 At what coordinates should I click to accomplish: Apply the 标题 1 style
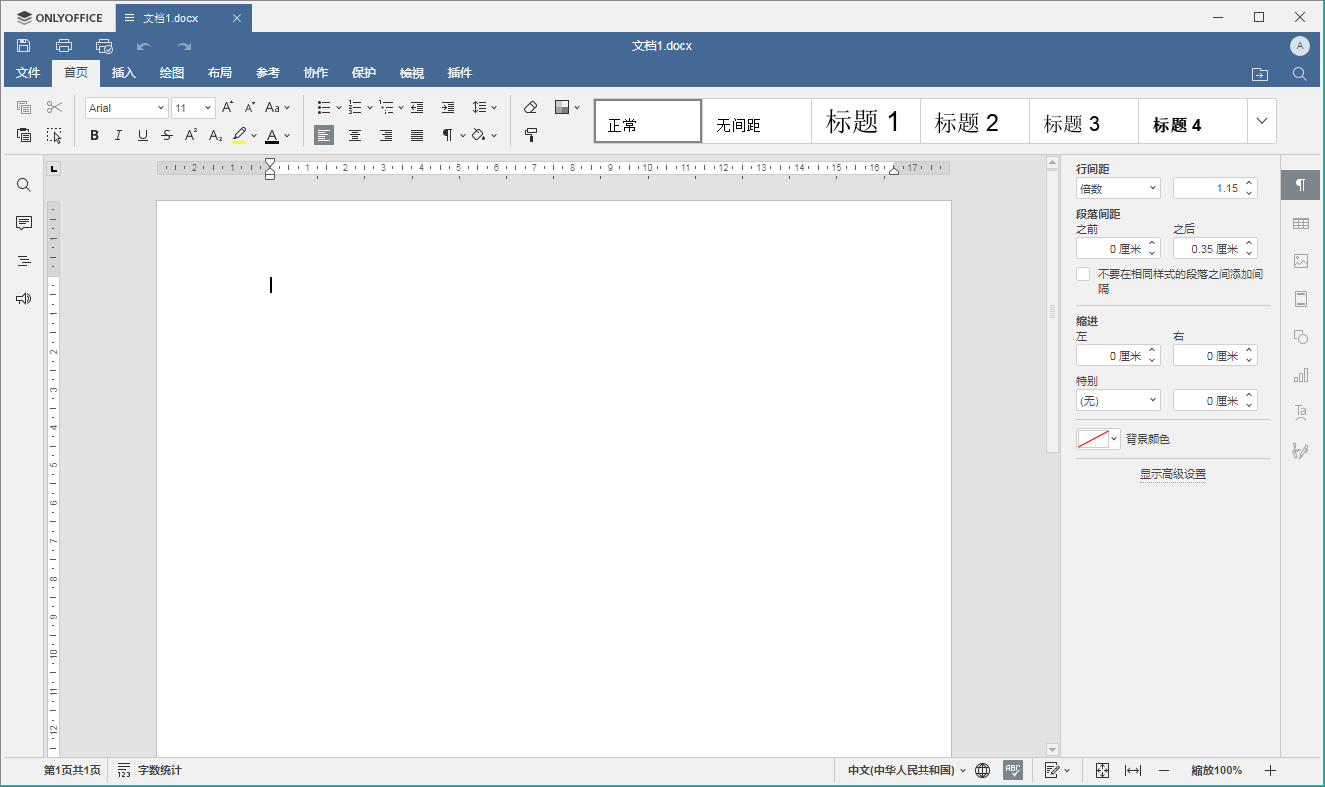pyautogui.click(x=863, y=122)
